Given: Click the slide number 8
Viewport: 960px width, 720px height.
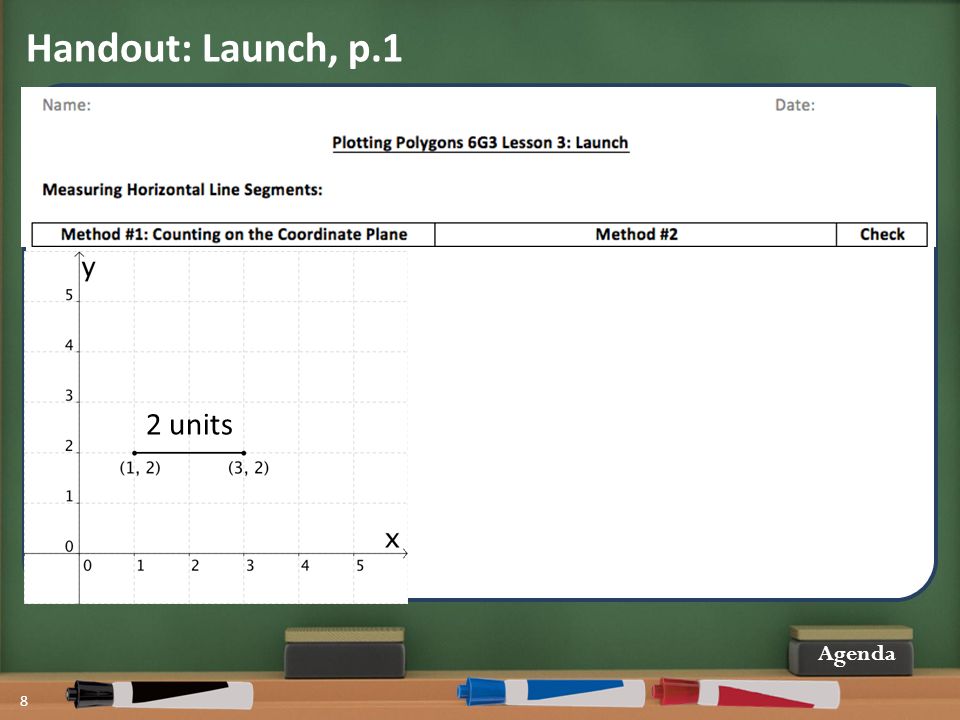Looking at the screenshot, I should pos(24,701).
